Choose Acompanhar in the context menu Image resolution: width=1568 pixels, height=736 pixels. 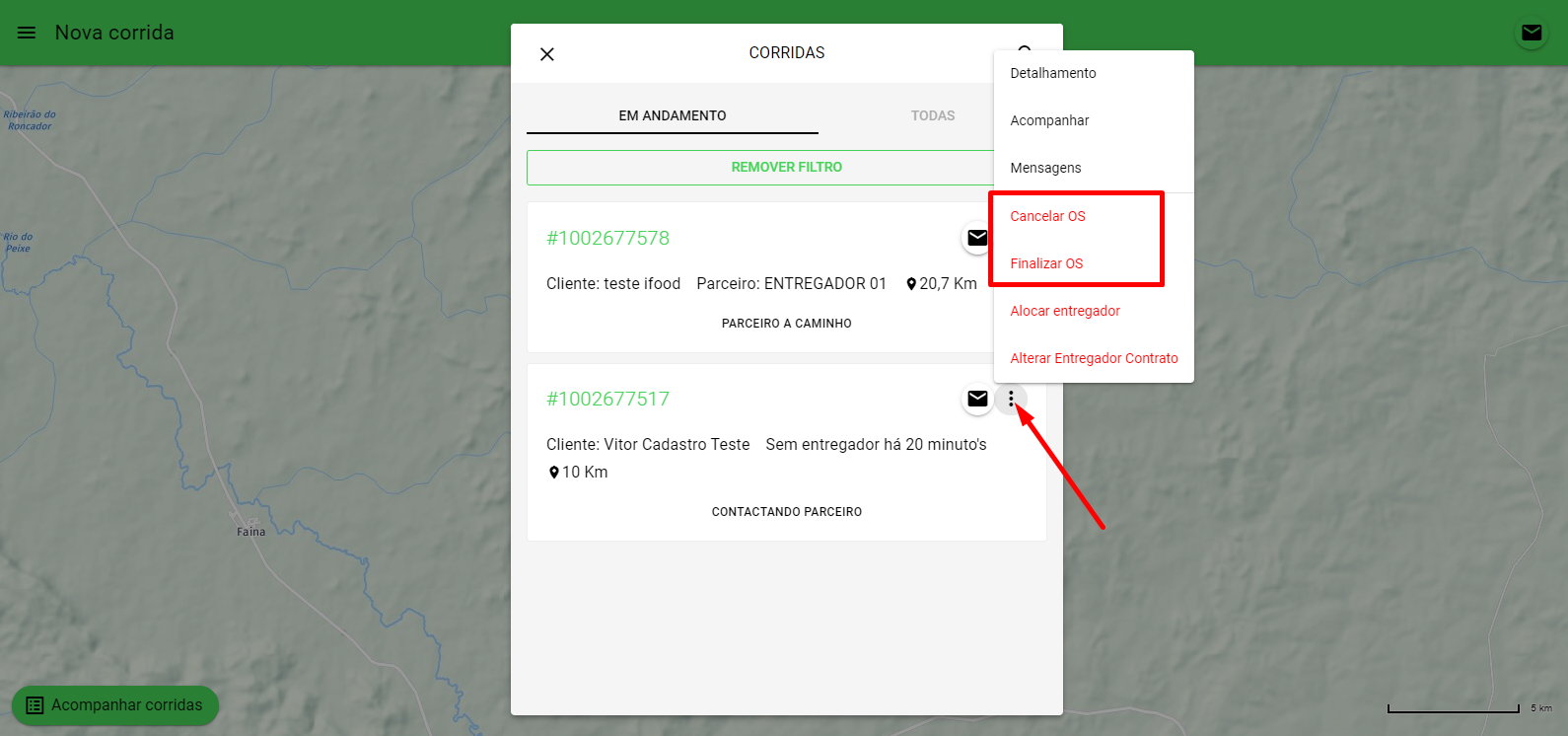[1094, 120]
